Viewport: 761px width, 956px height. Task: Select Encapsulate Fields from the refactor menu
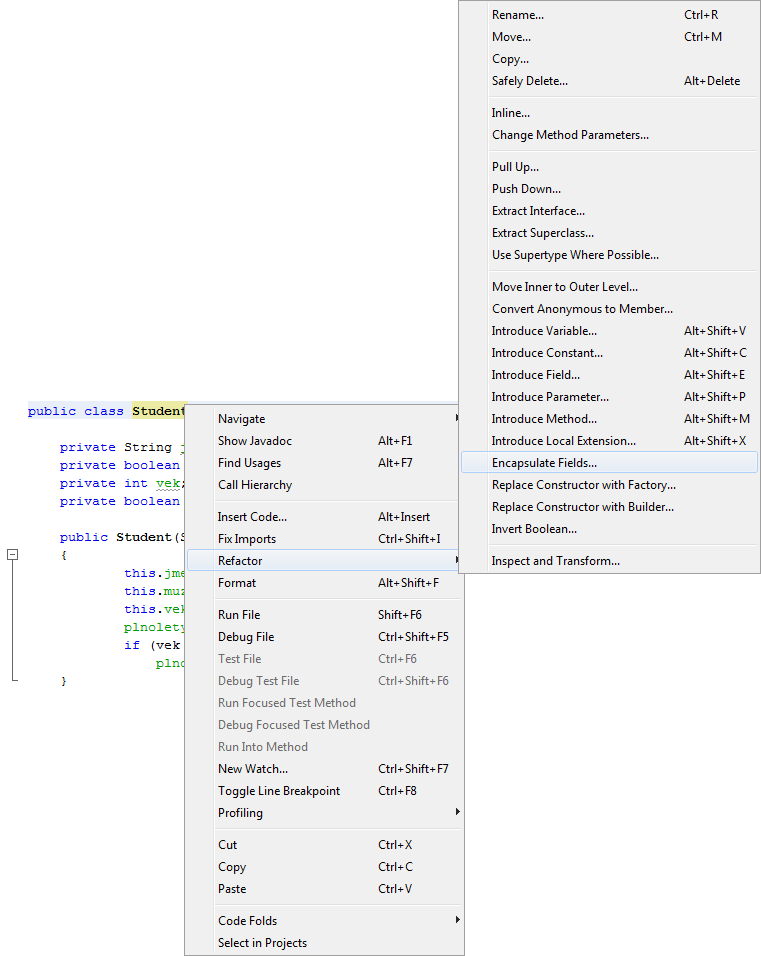point(544,463)
